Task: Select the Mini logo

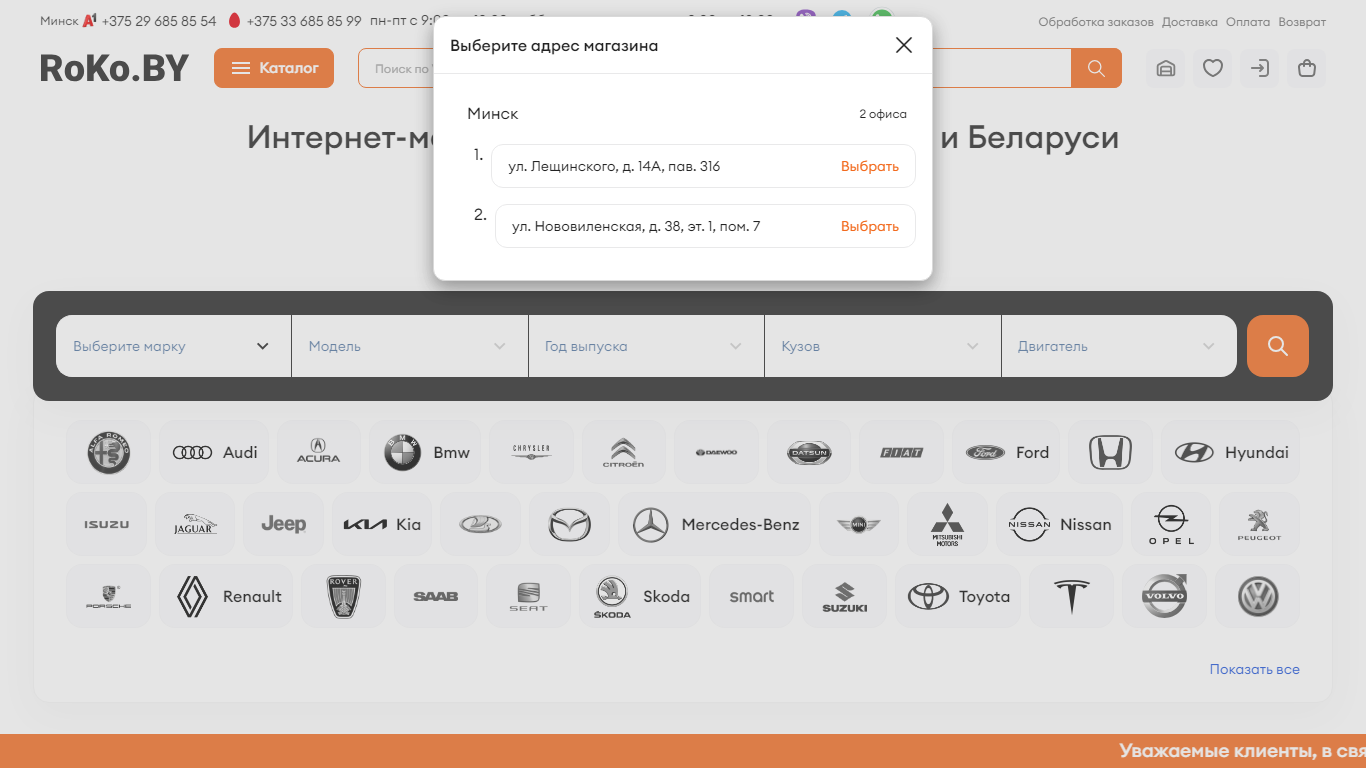Action: [x=859, y=524]
